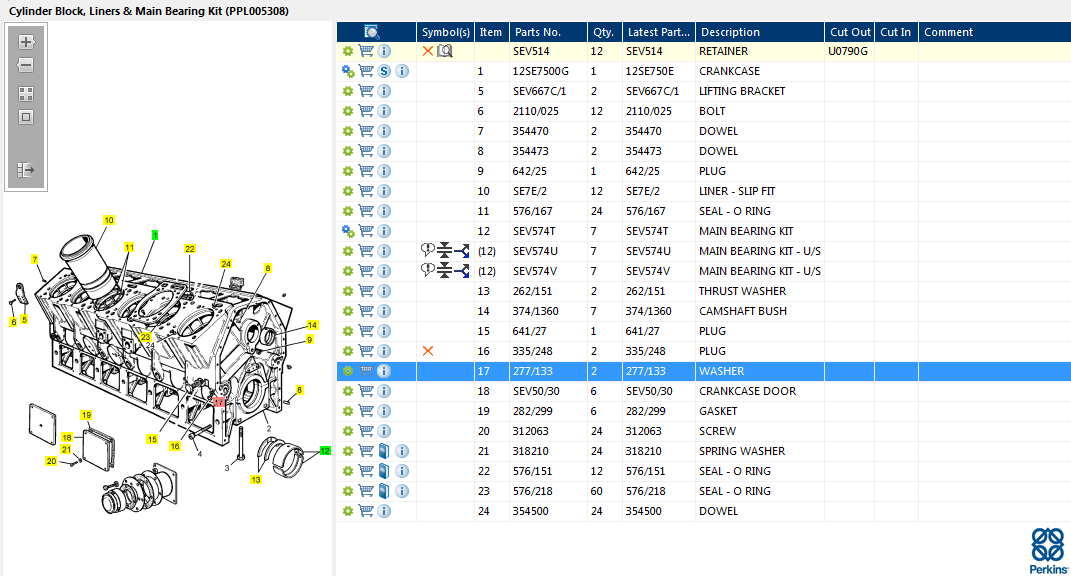1071x576 pixels.
Task: Select the MAIN BEARING KIT description for SEV574T
Action: click(x=746, y=231)
